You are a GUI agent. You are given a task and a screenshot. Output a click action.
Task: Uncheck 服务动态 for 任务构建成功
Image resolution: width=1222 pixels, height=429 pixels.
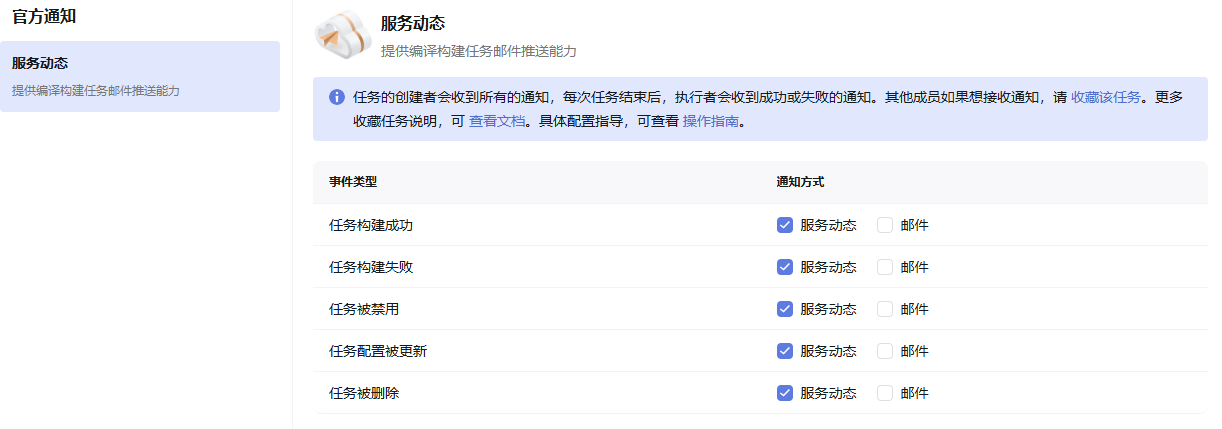(x=785, y=225)
